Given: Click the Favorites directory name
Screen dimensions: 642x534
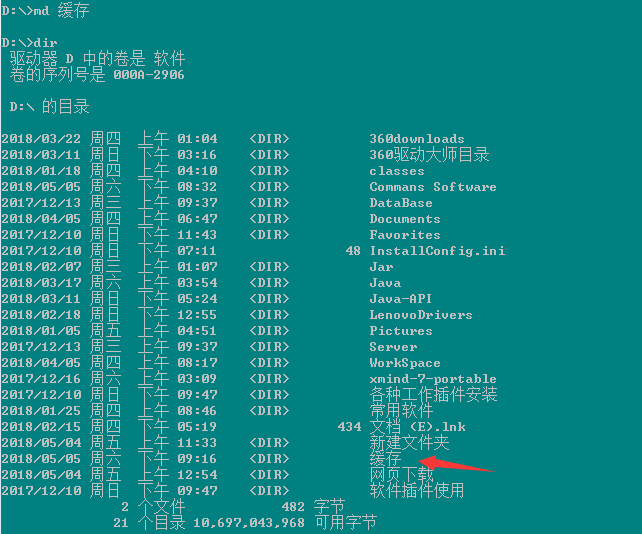Looking at the screenshot, I should click(x=405, y=235).
